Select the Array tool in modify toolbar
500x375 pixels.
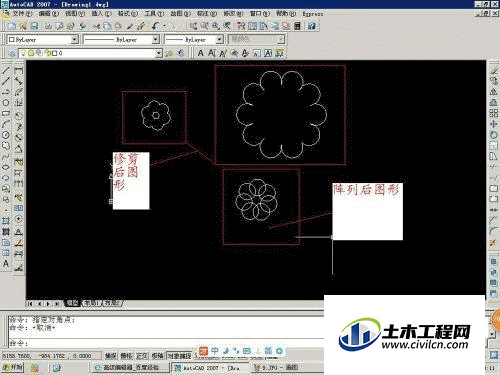494,113
